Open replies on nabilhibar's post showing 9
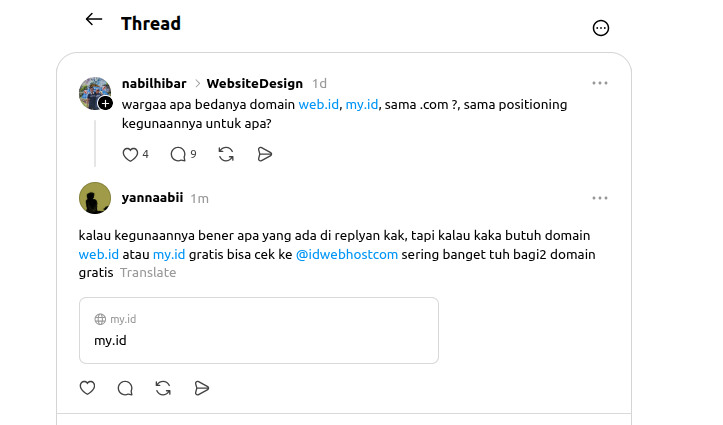 tap(178, 154)
